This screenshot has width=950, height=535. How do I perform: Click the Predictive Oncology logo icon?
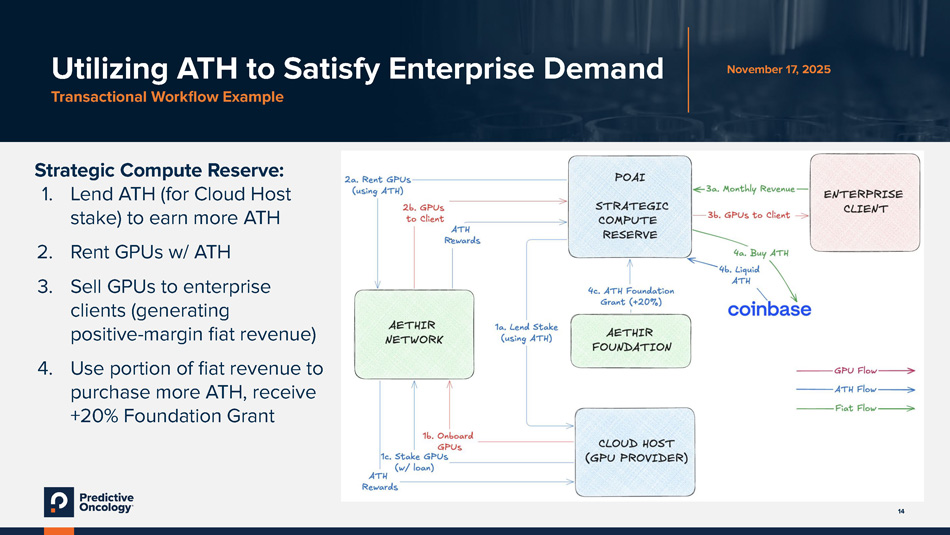pos(58,501)
